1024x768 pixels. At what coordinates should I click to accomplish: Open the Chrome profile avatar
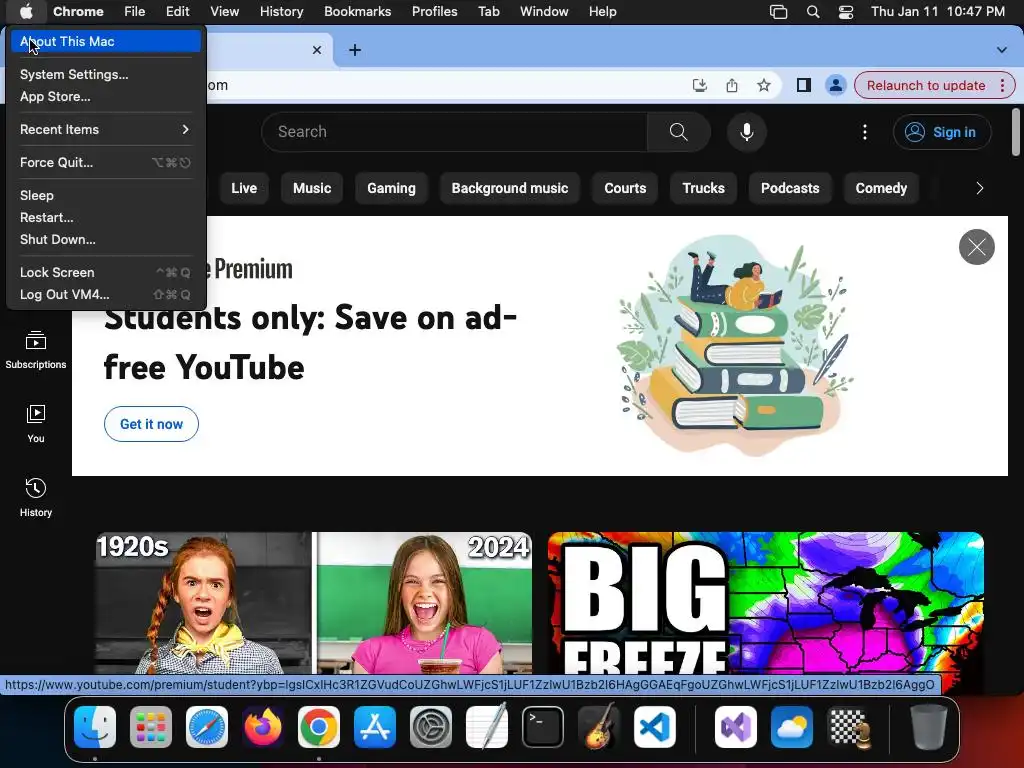pos(835,86)
